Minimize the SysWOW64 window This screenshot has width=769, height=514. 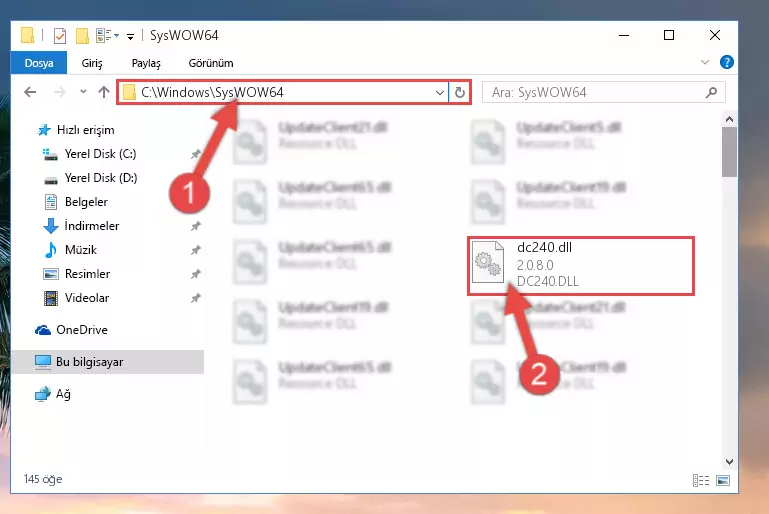(624, 35)
